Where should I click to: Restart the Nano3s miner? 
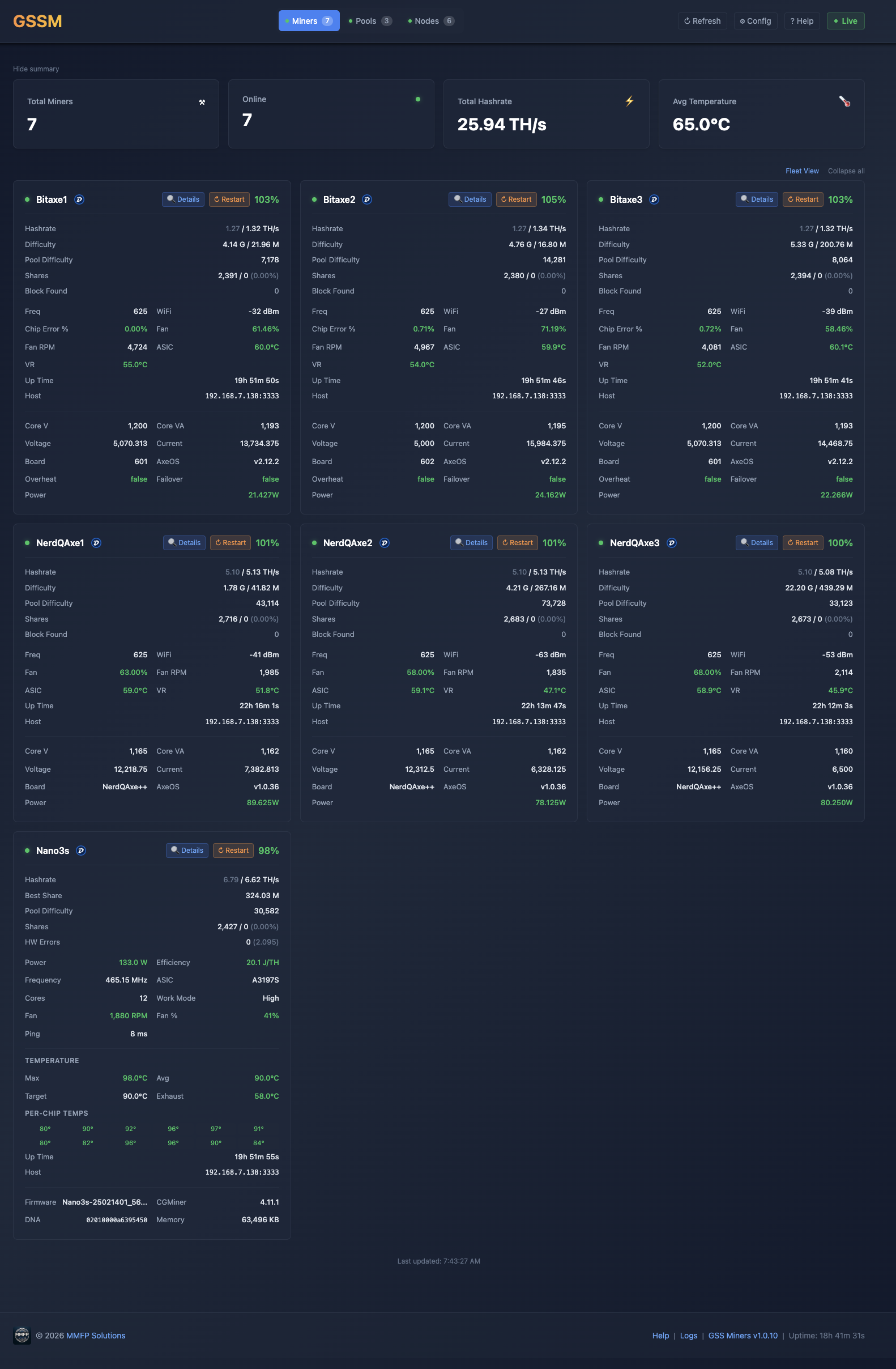pyautogui.click(x=233, y=851)
